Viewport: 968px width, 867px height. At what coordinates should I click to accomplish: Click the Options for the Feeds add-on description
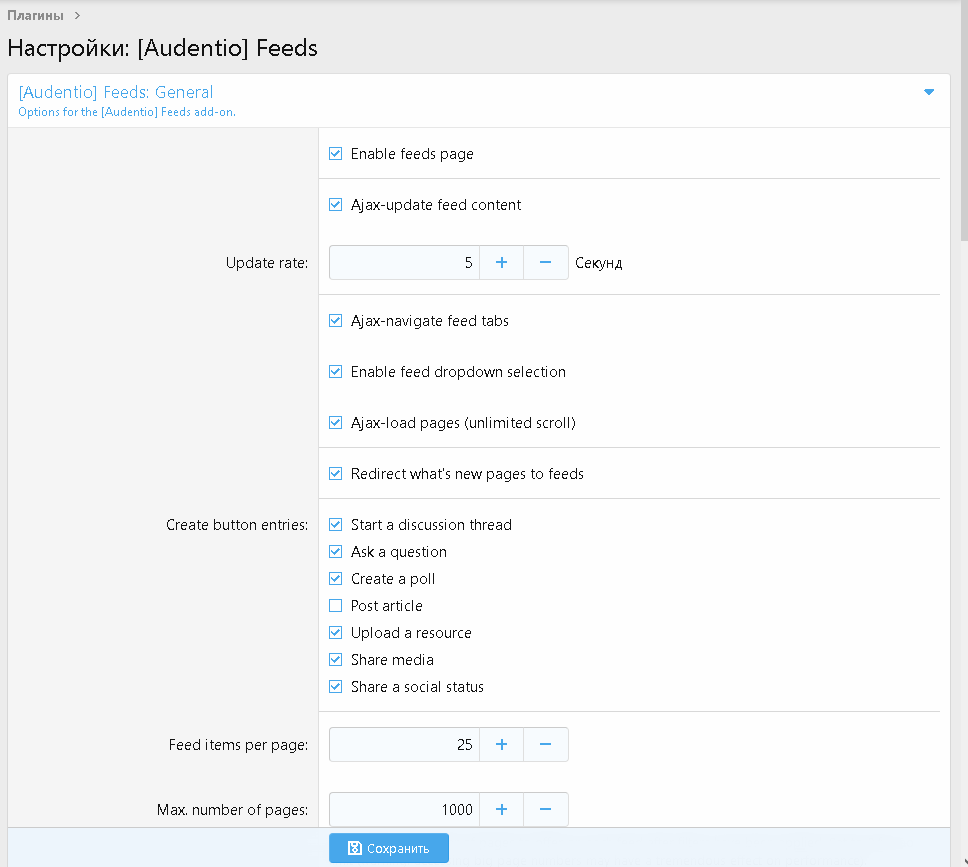tap(127, 112)
